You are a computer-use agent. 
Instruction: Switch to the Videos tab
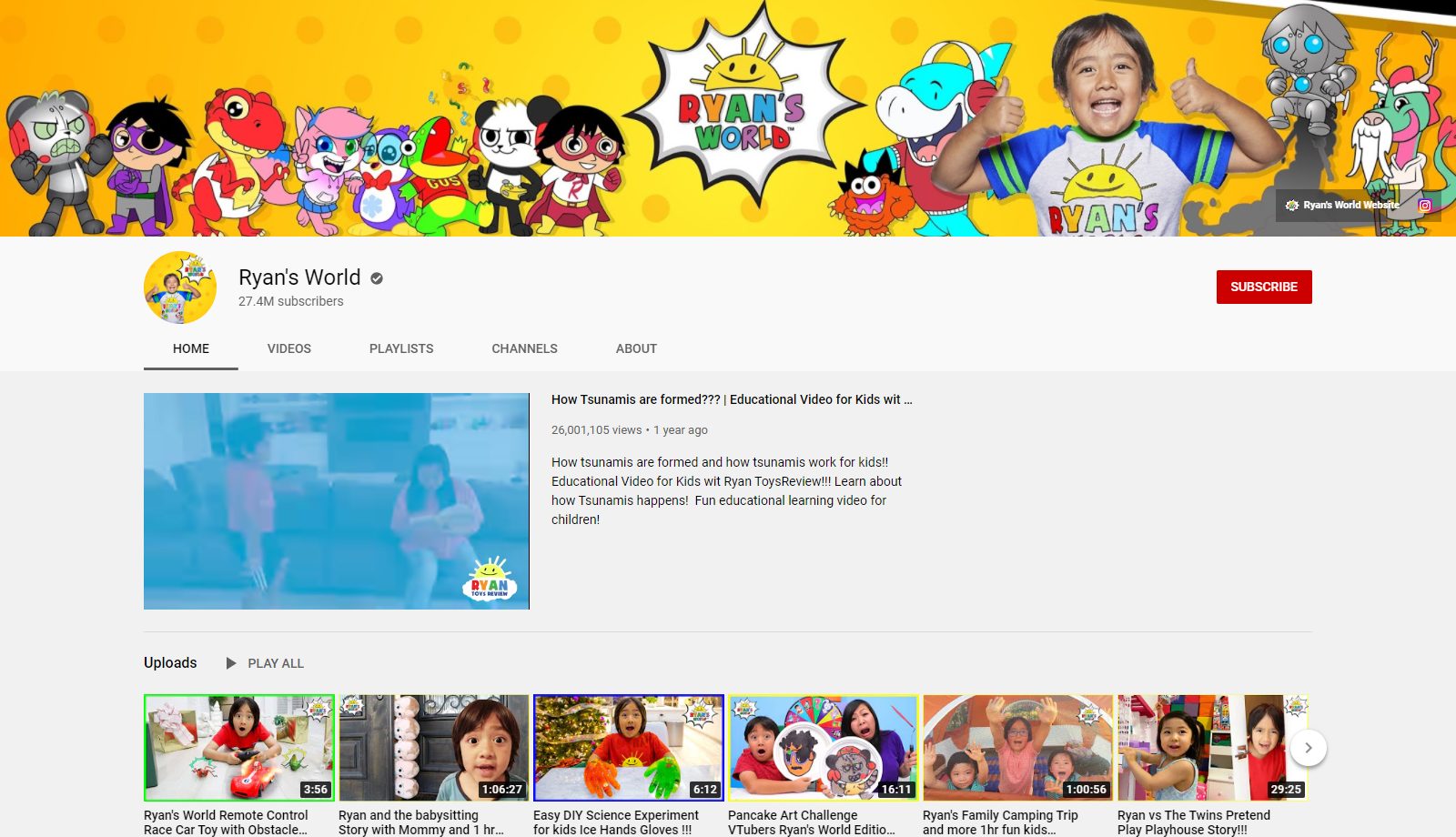(289, 348)
